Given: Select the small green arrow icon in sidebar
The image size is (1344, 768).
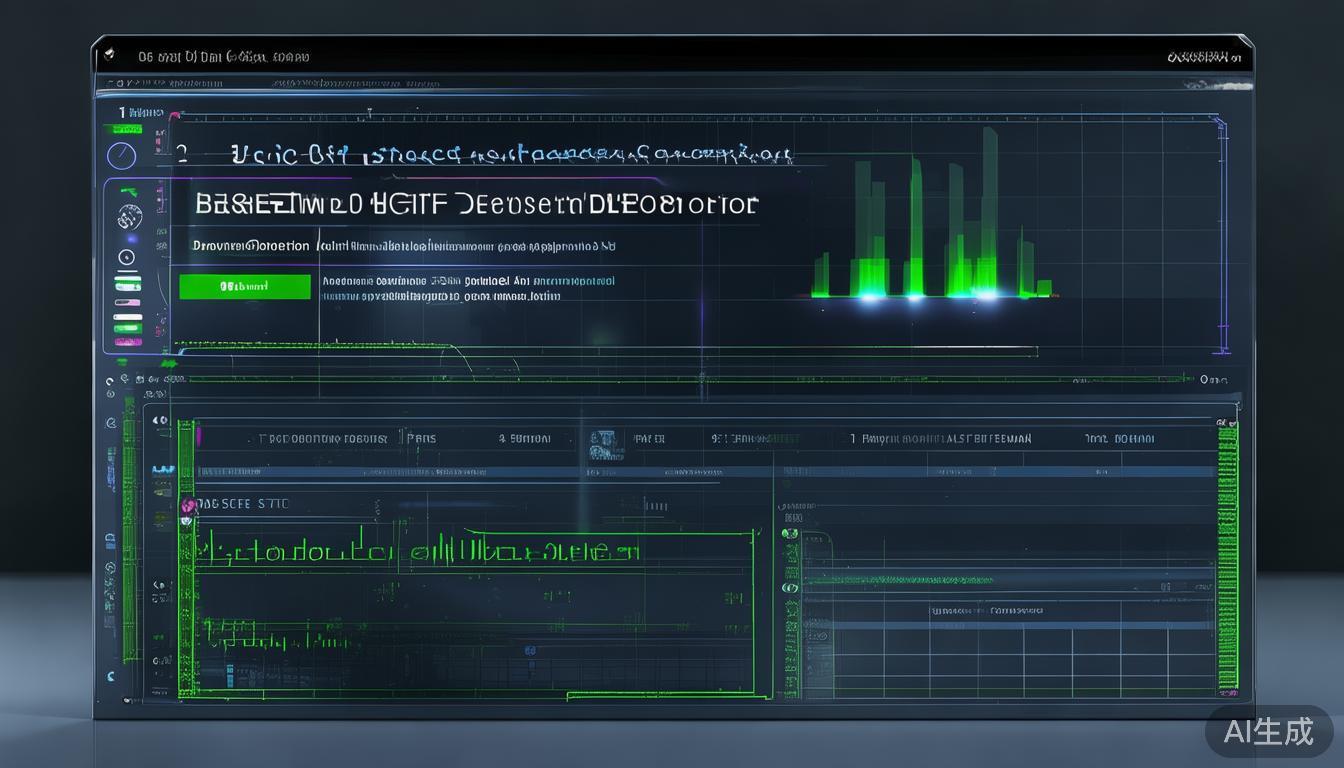Looking at the screenshot, I should tap(127, 191).
